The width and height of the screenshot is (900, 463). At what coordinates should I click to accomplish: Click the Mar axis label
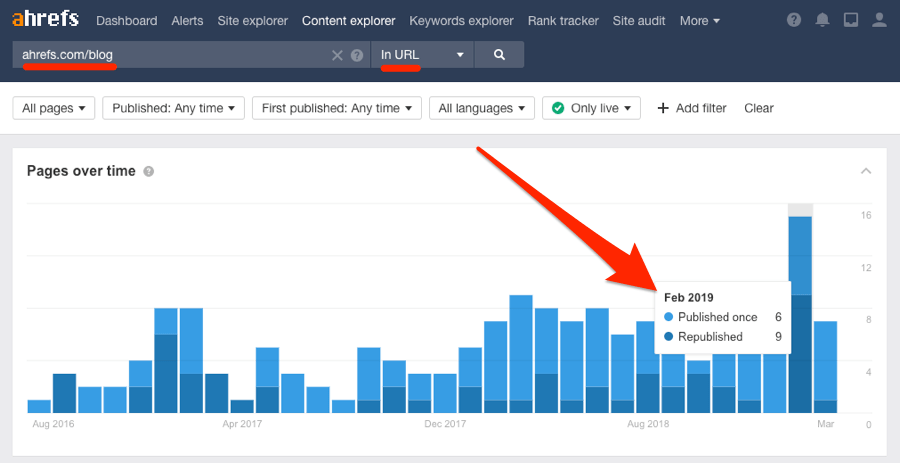(x=826, y=424)
